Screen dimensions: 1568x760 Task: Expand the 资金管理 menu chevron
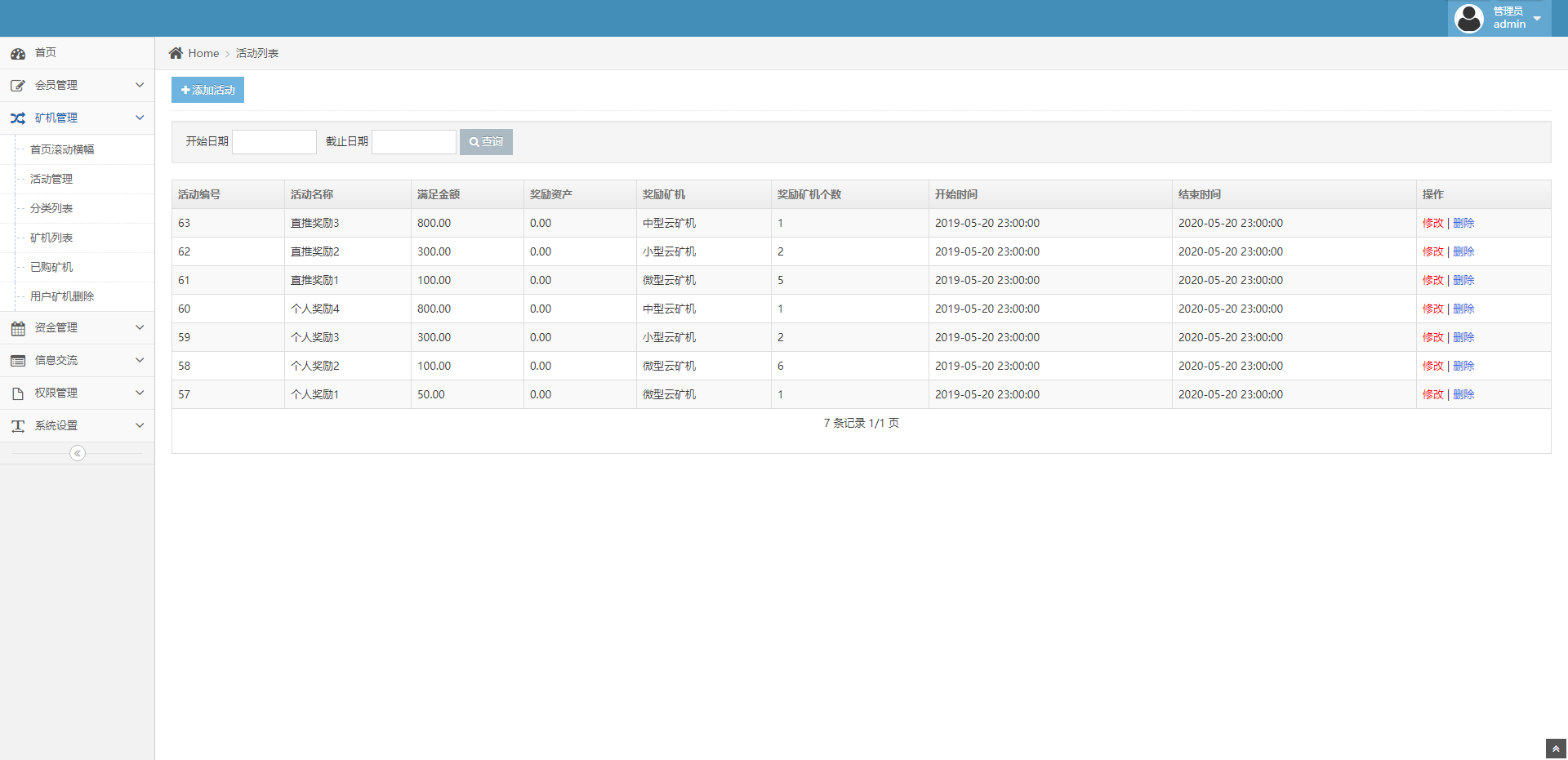[x=140, y=327]
